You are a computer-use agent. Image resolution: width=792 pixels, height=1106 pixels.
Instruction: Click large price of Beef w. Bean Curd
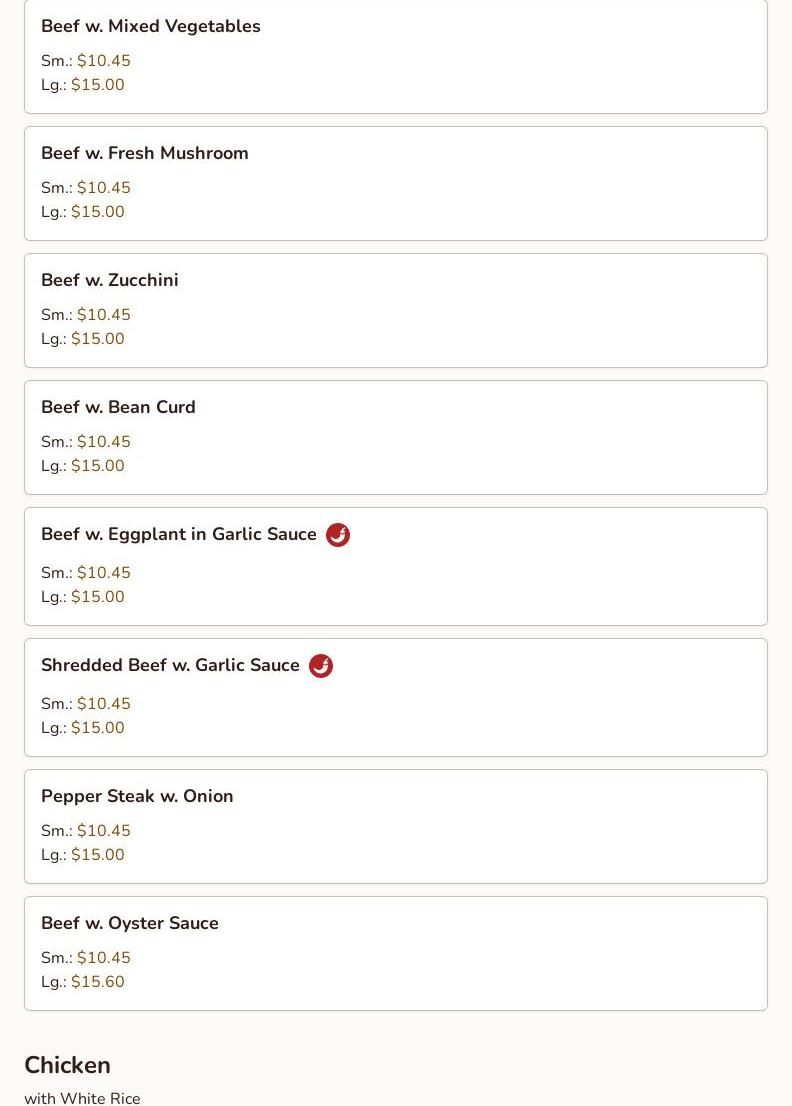(97, 466)
